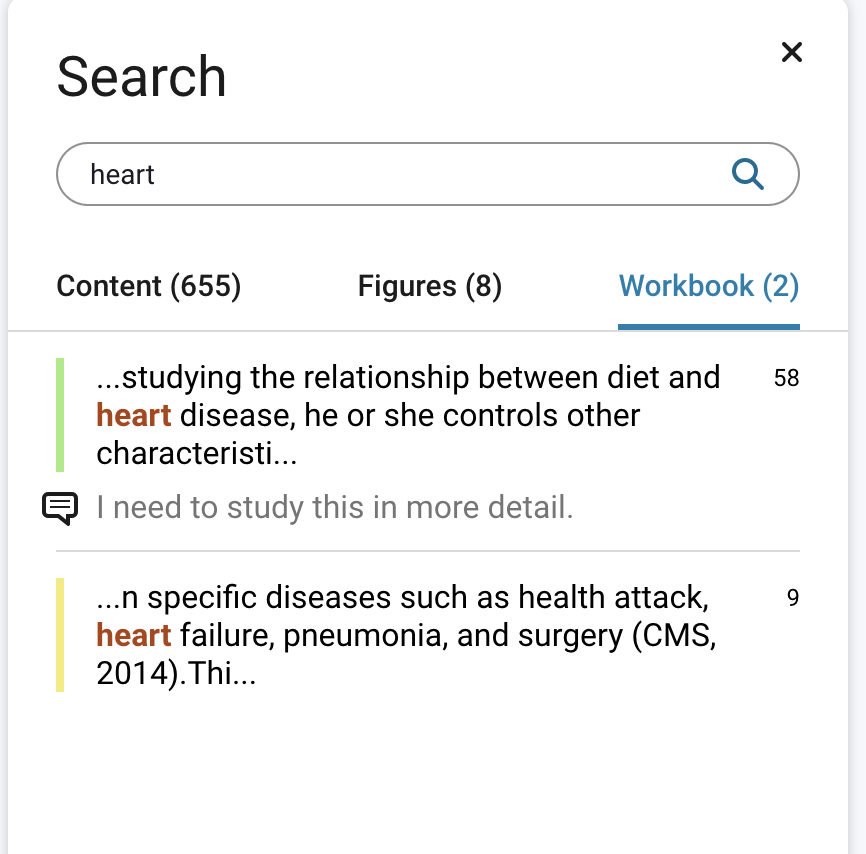The width and height of the screenshot is (866, 854).
Task: Click the Search panel heading
Action: [142, 76]
